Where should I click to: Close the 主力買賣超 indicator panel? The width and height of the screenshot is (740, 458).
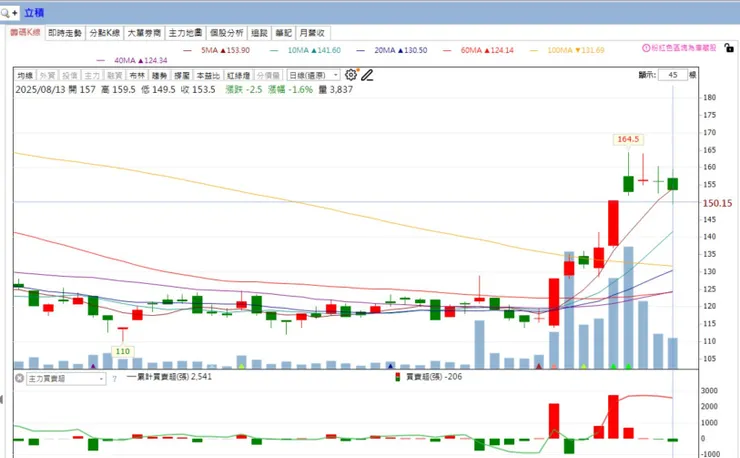(19, 378)
